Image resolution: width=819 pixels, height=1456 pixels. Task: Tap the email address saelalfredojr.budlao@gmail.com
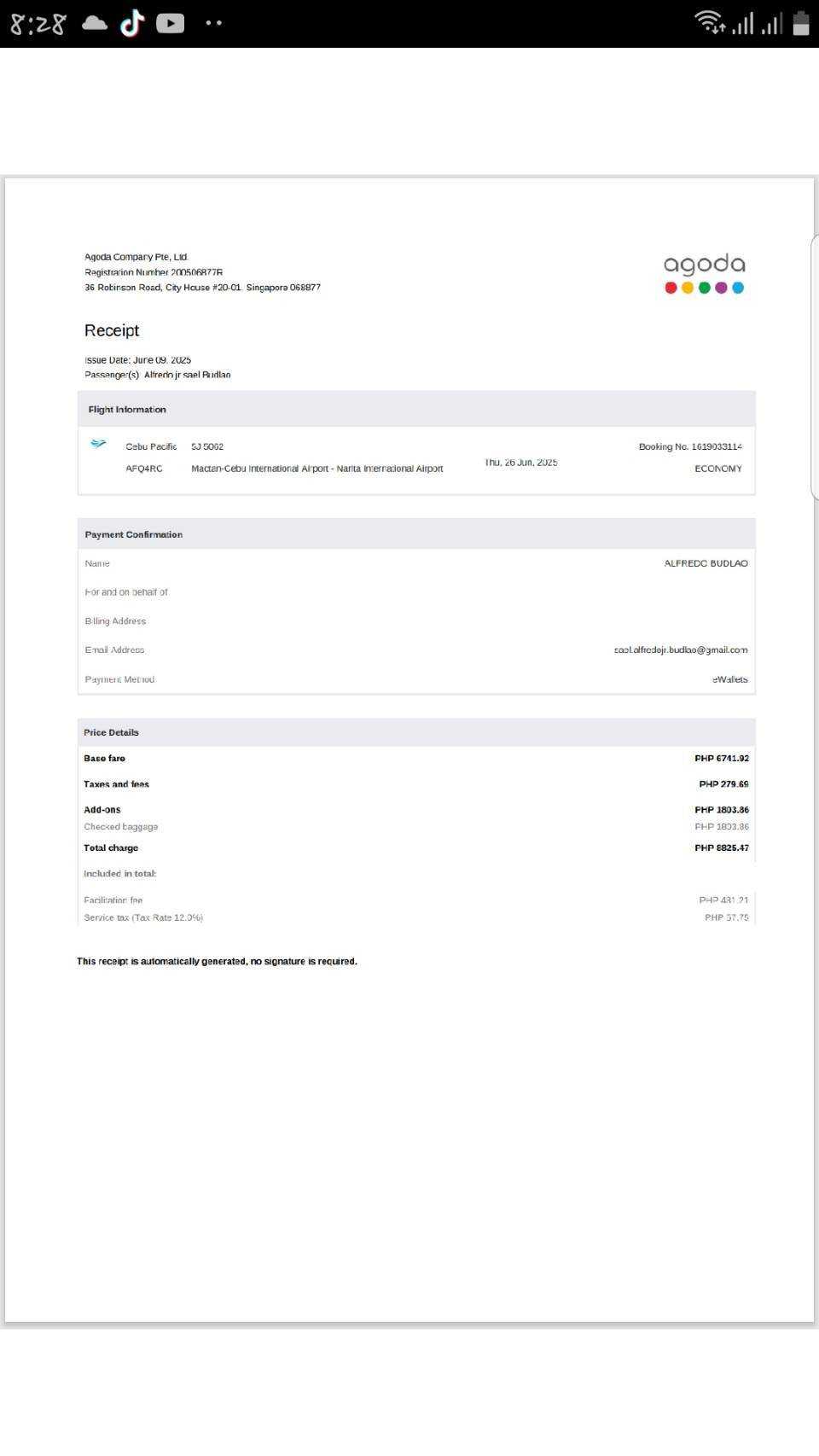[x=680, y=650]
